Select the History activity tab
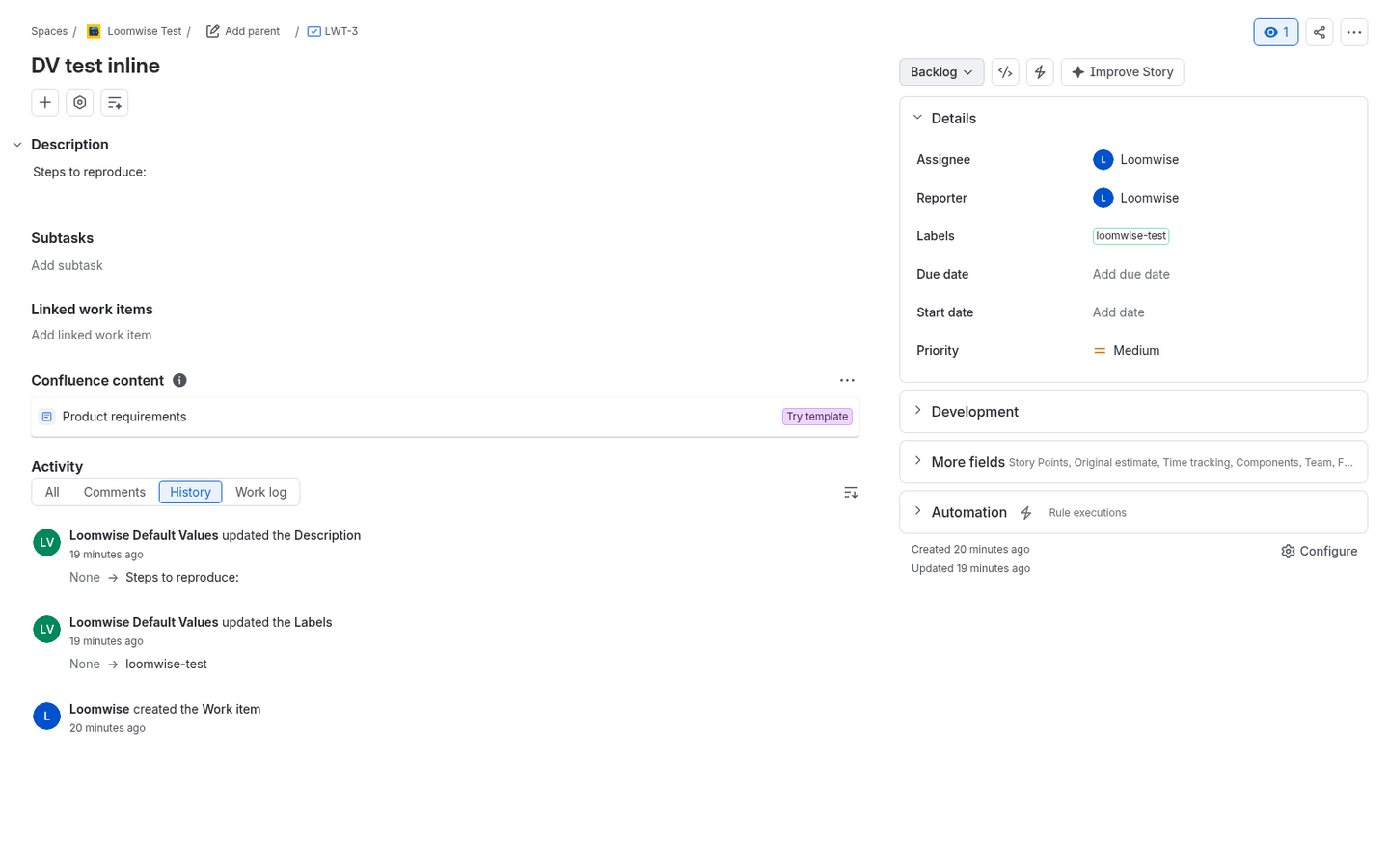This screenshot has width=1389, height=868. click(190, 492)
